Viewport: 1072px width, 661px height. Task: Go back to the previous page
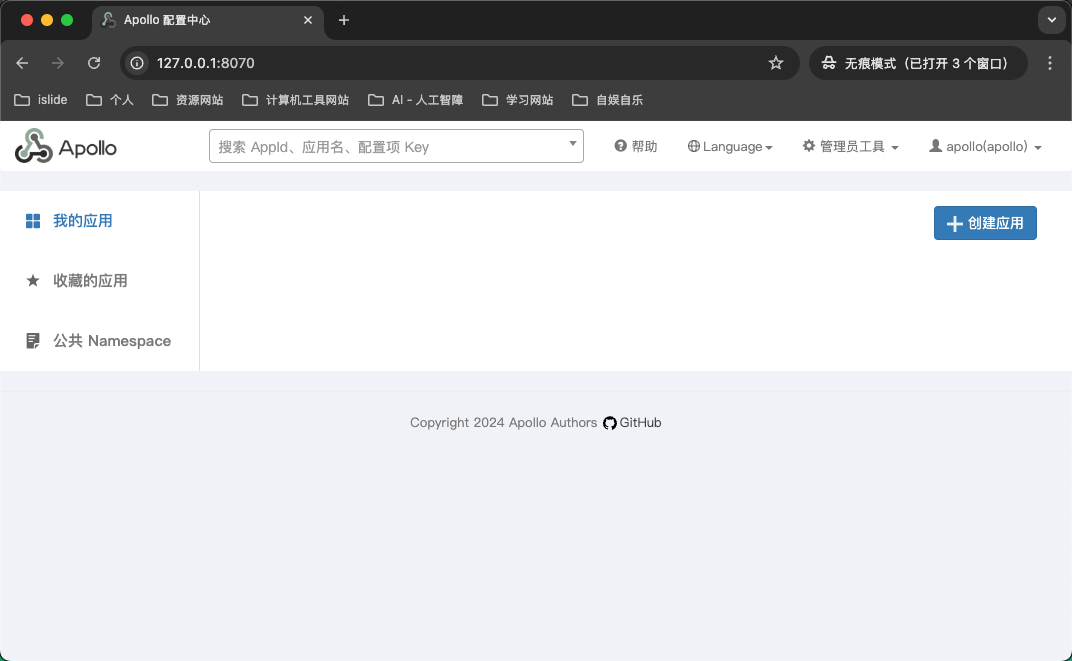pos(22,63)
